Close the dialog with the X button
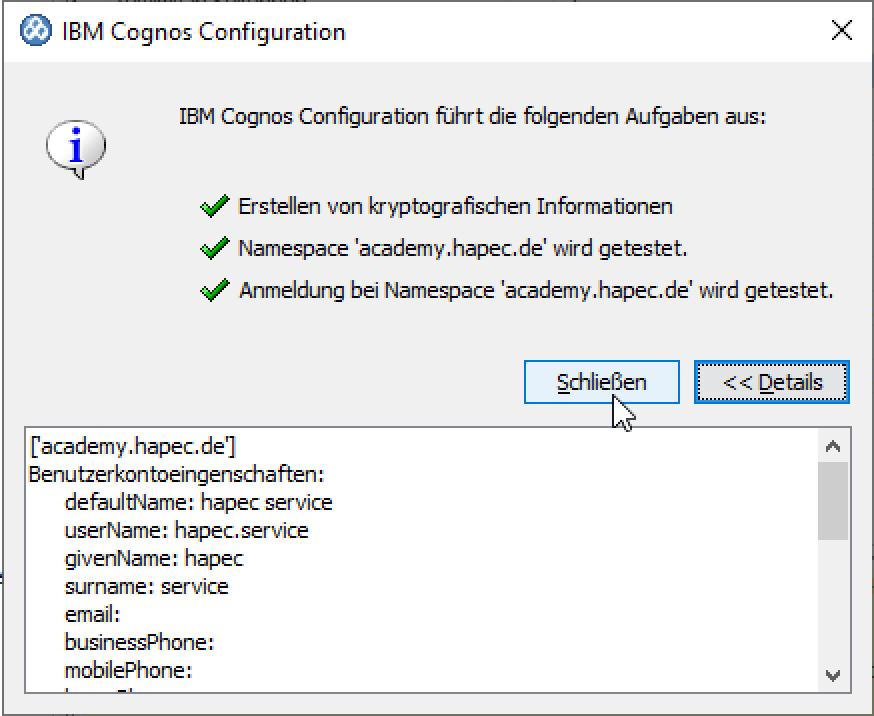The height and width of the screenshot is (716, 874). (x=842, y=31)
